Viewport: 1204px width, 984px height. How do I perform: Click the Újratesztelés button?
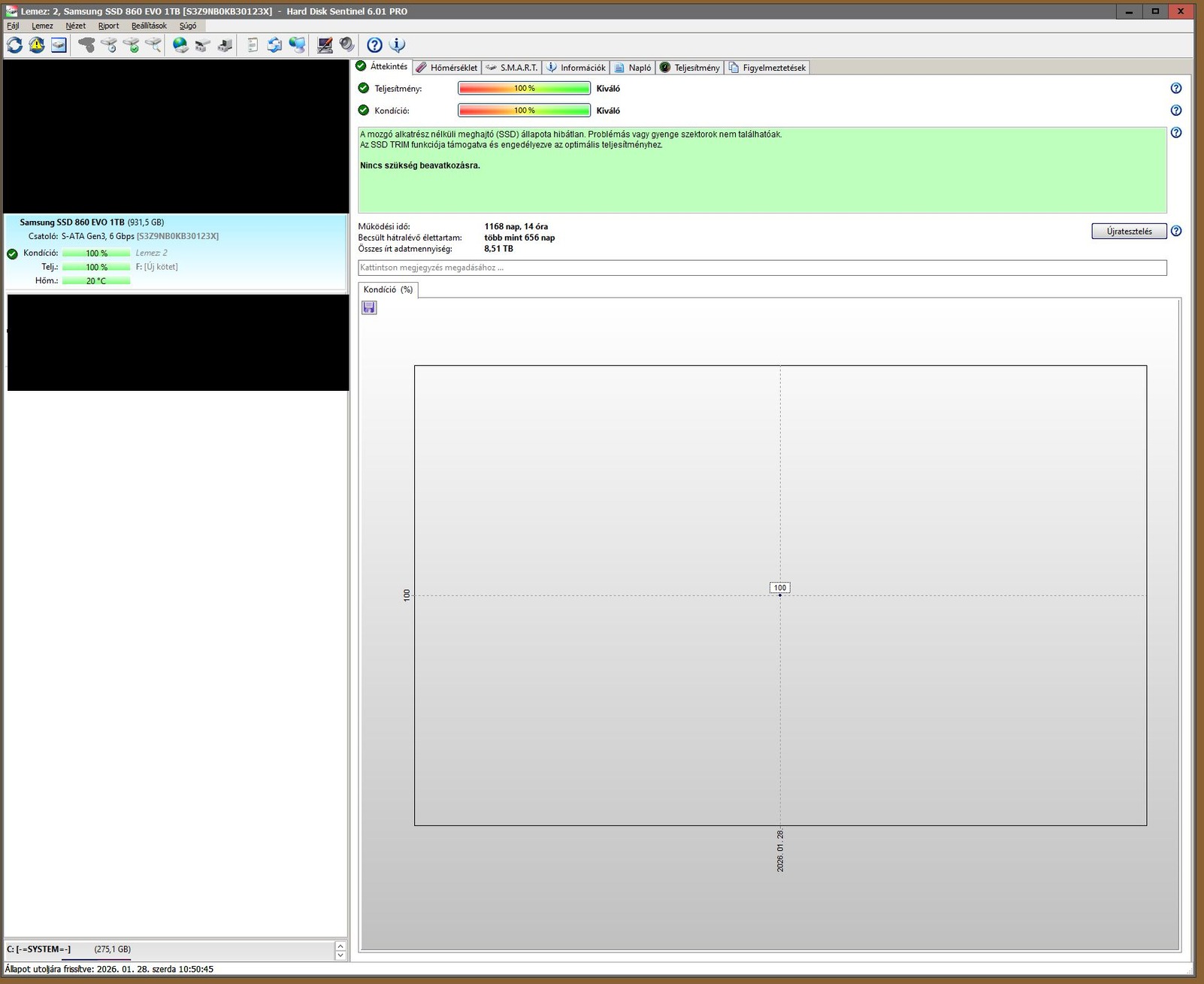click(1129, 231)
